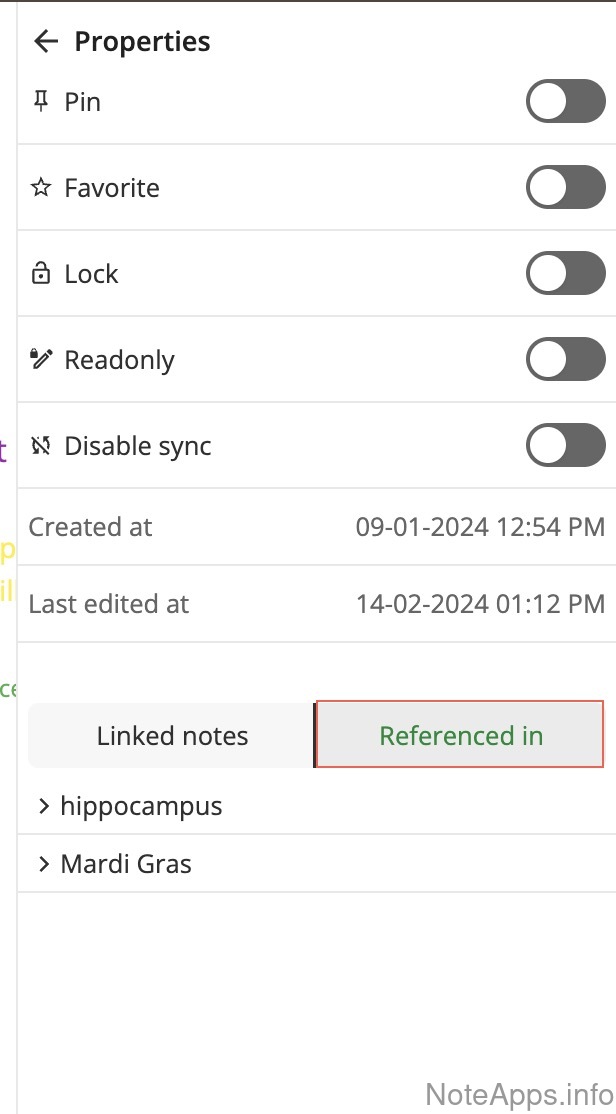Viewport: 616px width, 1114px height.
Task: Expand the hippocampus chevron
Action: (43, 806)
